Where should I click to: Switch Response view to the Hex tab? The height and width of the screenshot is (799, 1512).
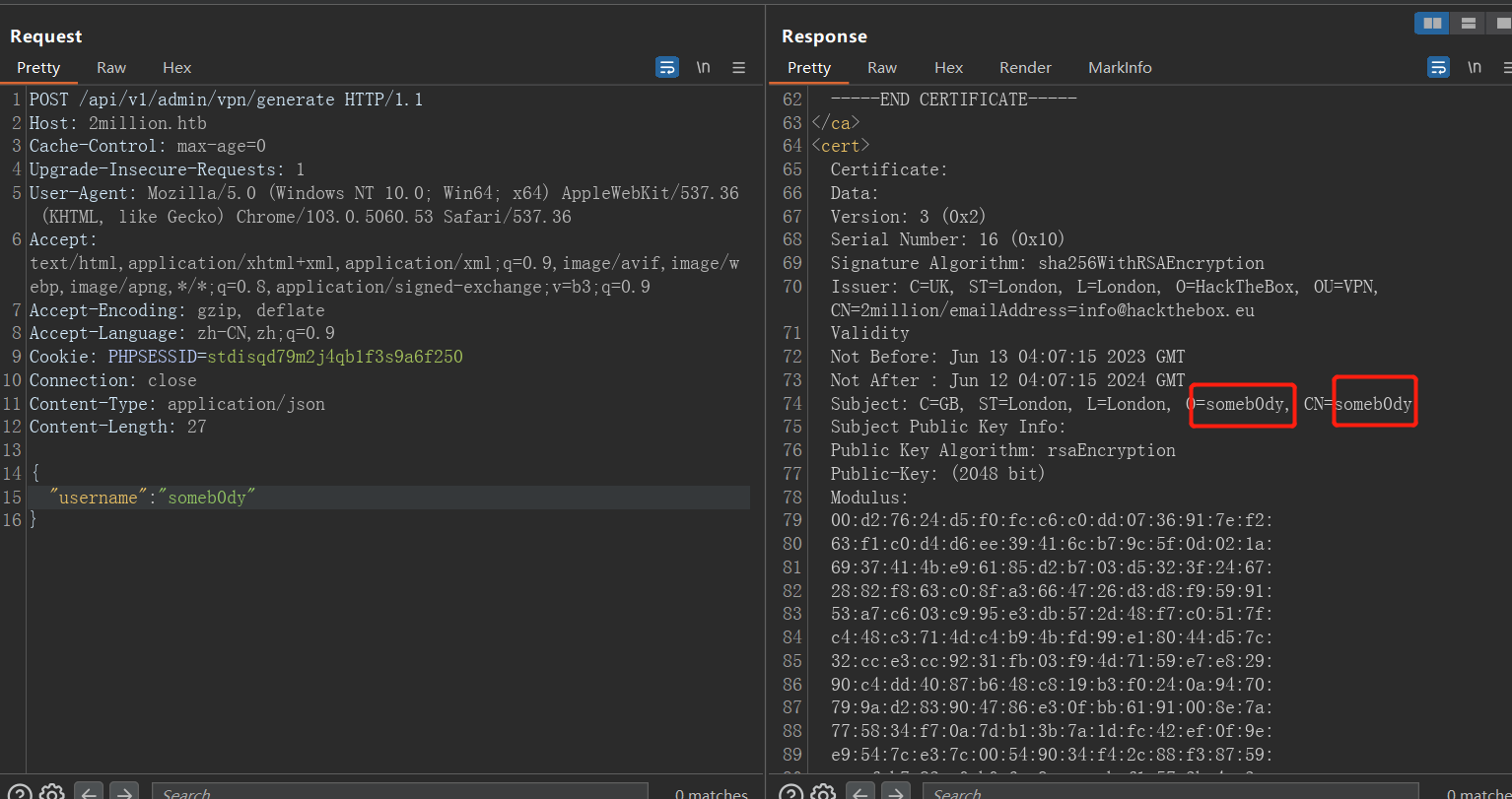(949, 67)
